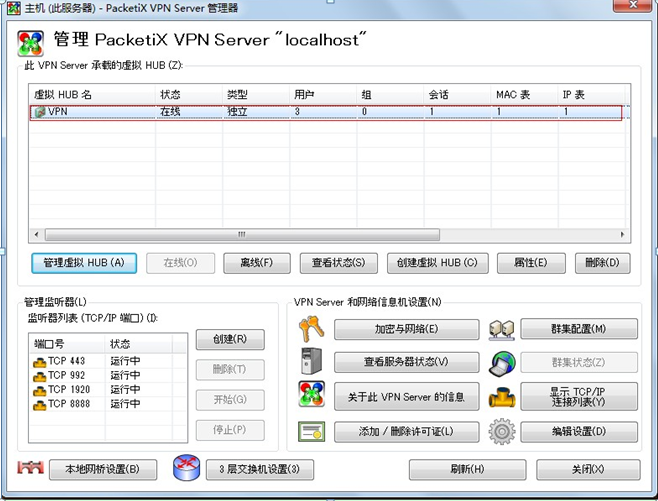Take the hub offline with 离线(F)

[x=256, y=263]
